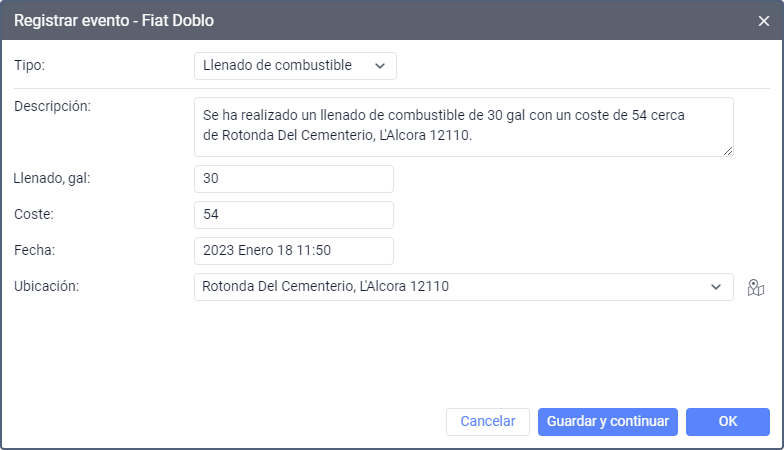
Task: Click Guardar y continuar
Action: [608, 422]
